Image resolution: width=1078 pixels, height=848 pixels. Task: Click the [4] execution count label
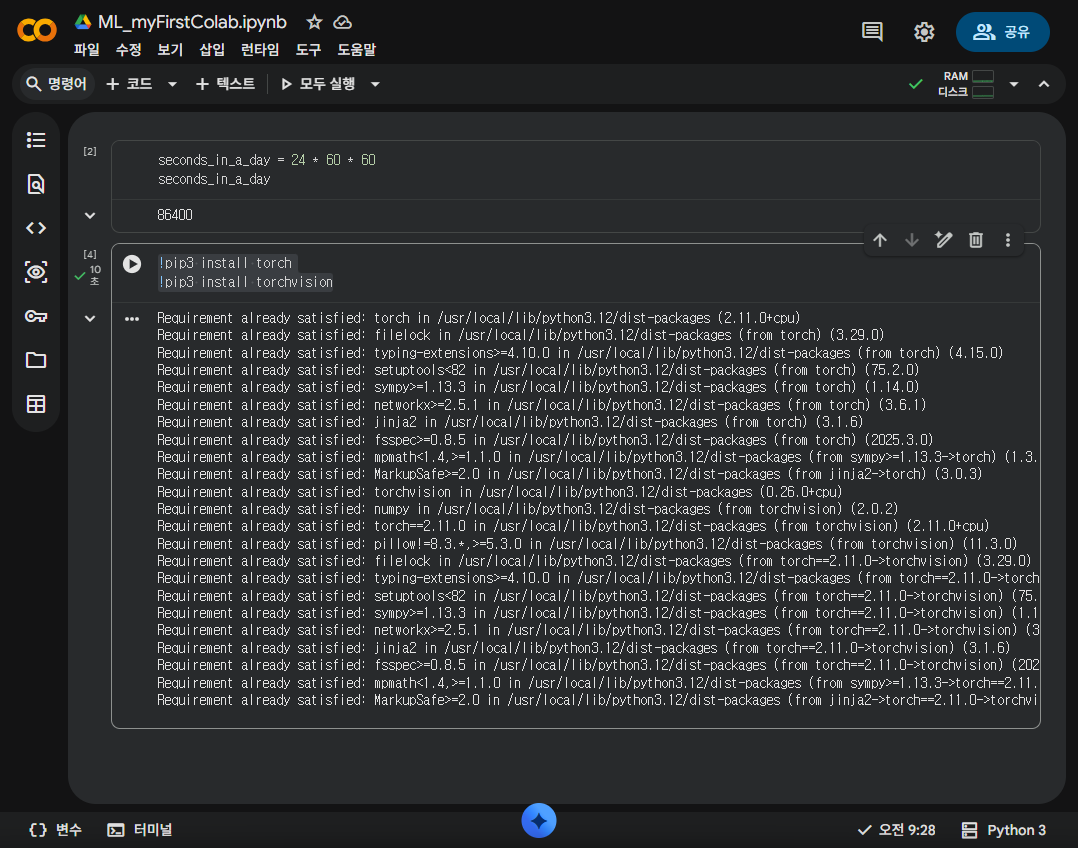tap(90, 254)
